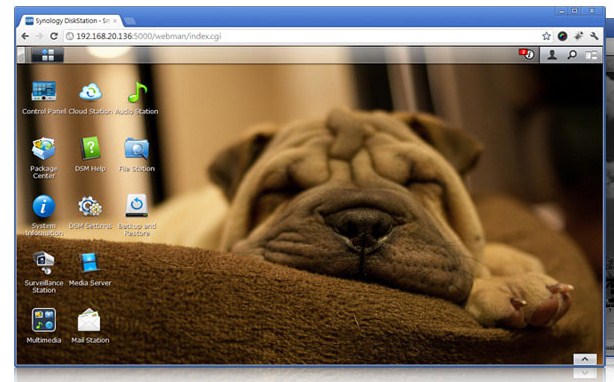Click the browser back arrow
The width and height of the screenshot is (614, 382).
pos(25,36)
